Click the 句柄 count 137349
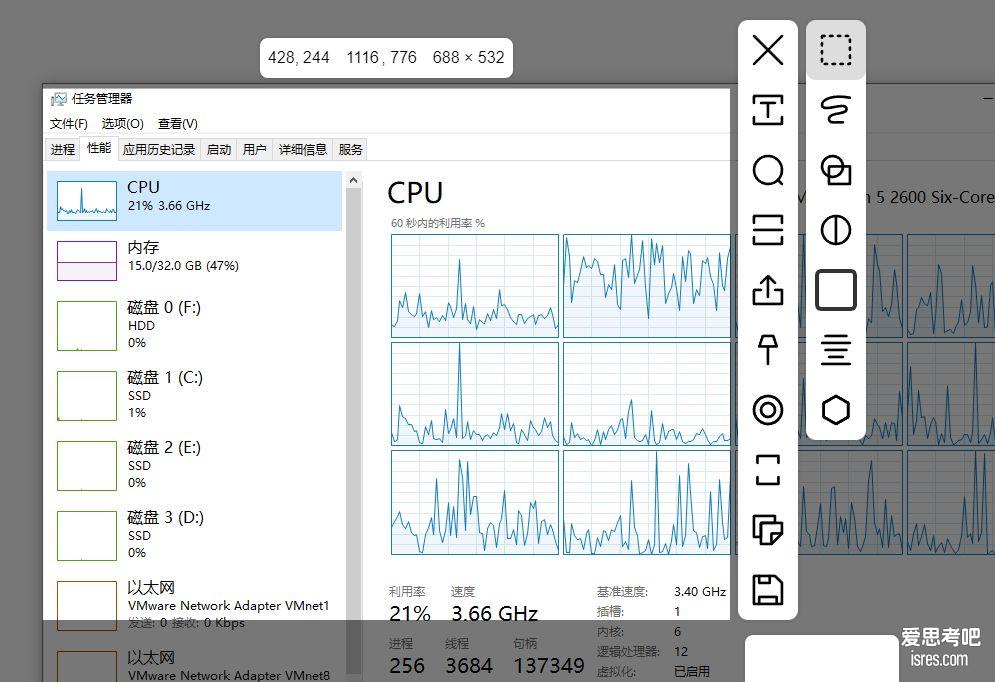 click(x=549, y=666)
